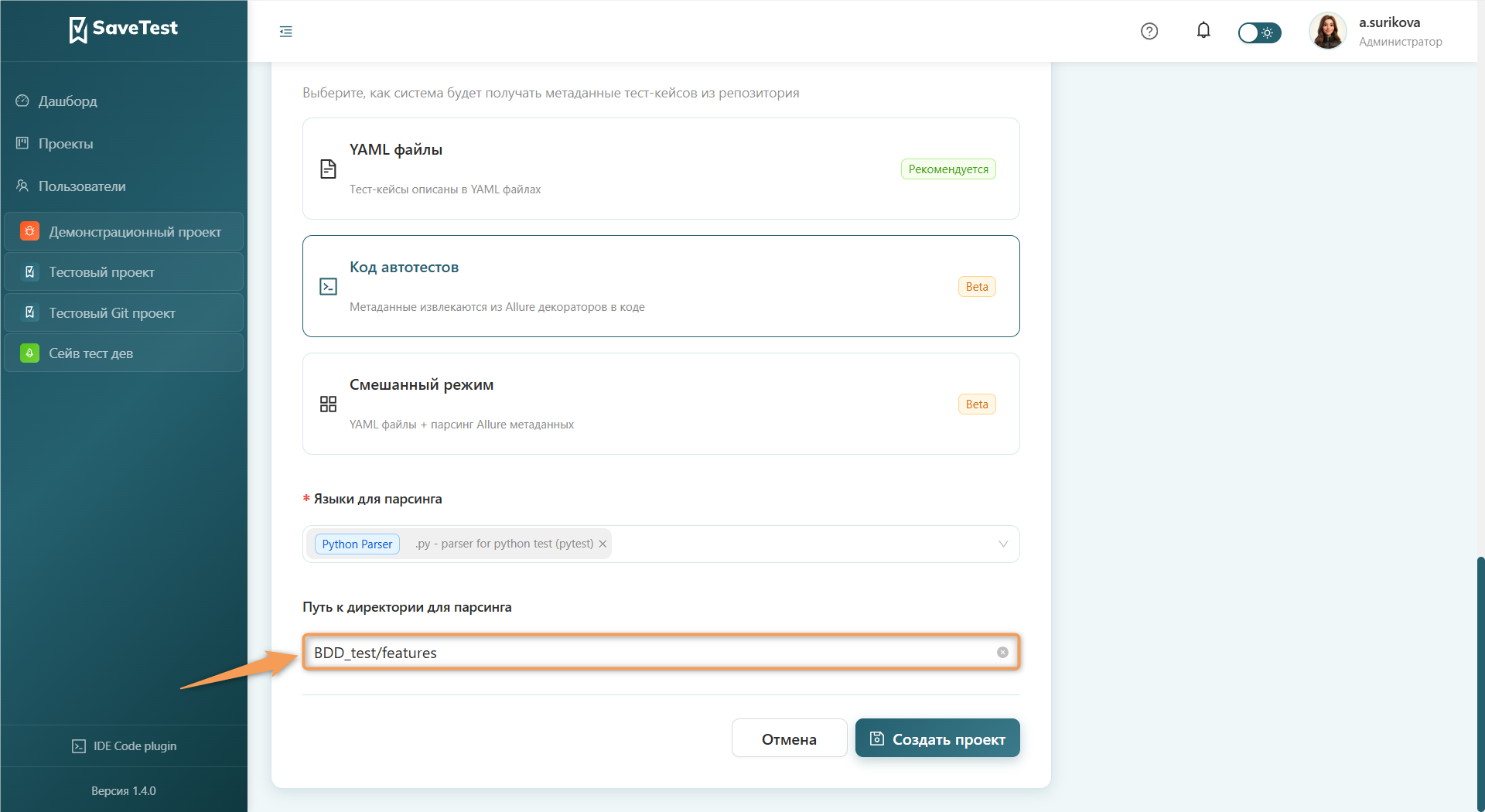Clear the BDD_test/features path field
Viewport: 1485px width, 812px height.
1002,652
